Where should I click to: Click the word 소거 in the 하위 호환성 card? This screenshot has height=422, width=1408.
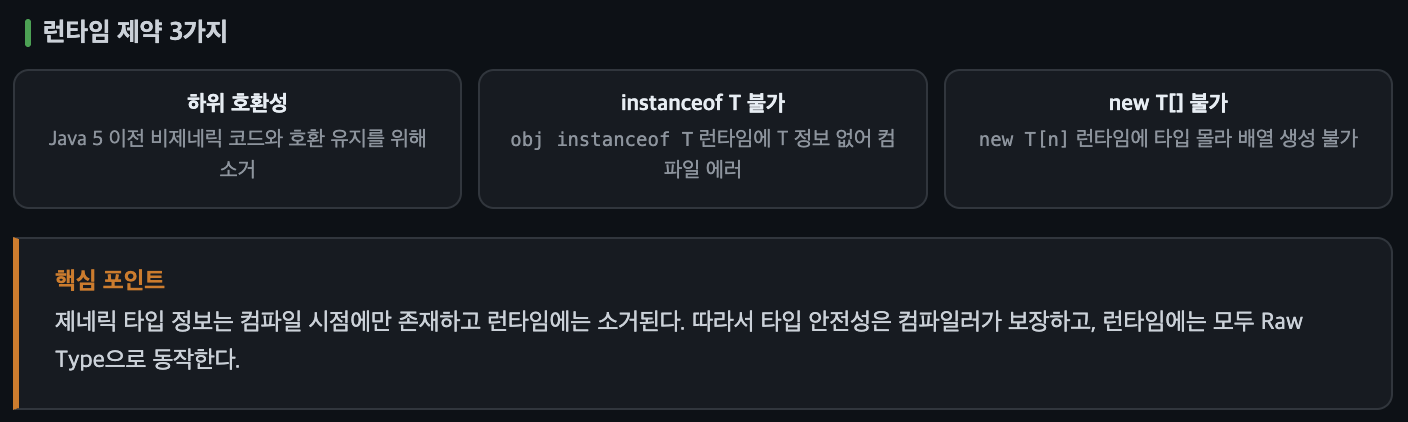click(237, 169)
